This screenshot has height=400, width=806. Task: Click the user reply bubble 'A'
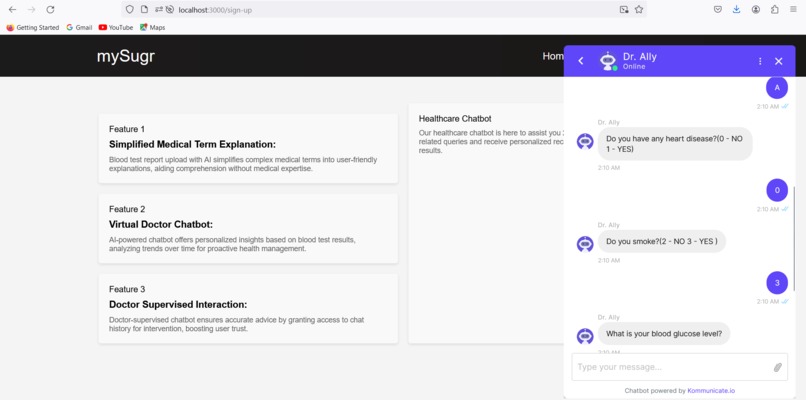[777, 87]
